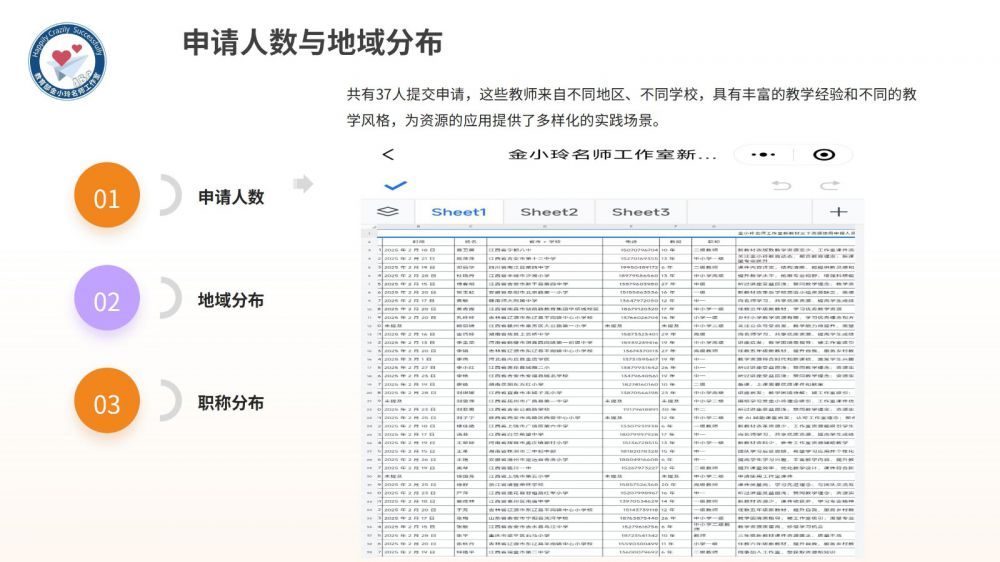Click the header title 金小玲名师工作室新...
1000x562 pixels.
[613, 155]
